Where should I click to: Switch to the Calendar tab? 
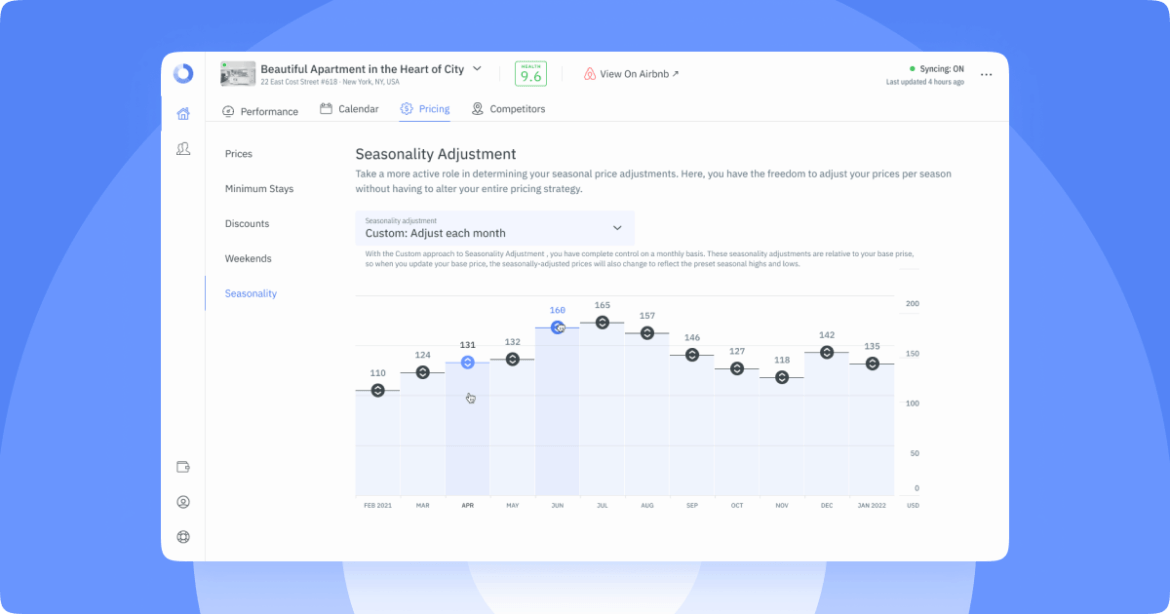coord(349,109)
